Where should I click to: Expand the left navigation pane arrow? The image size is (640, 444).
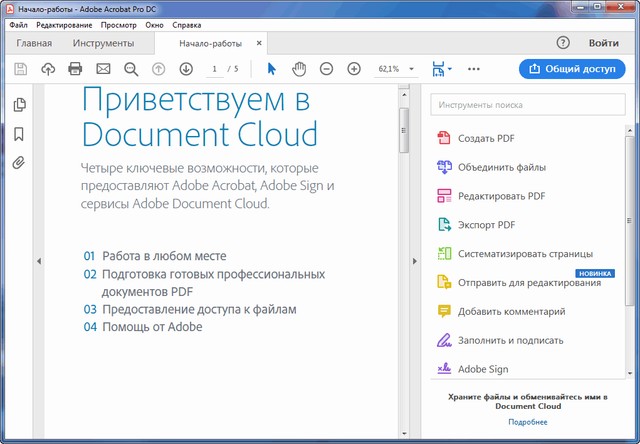(38, 261)
